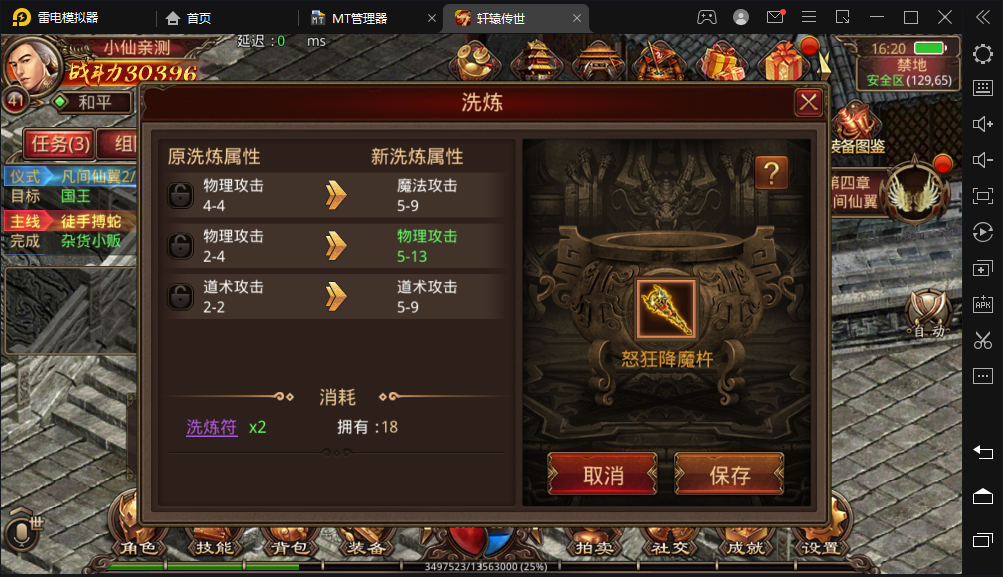Open the 和平 attack mode selector
The image size is (1003, 577).
tap(94, 102)
